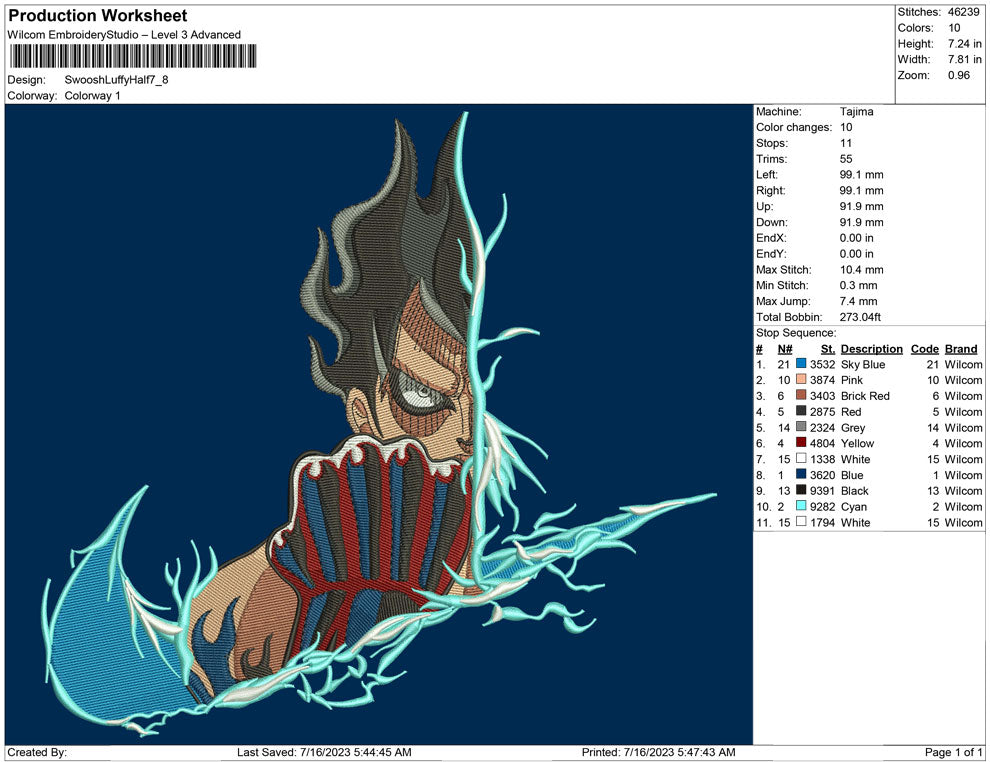Click the St. column header
This screenshot has height=762, width=990.
coord(827,349)
